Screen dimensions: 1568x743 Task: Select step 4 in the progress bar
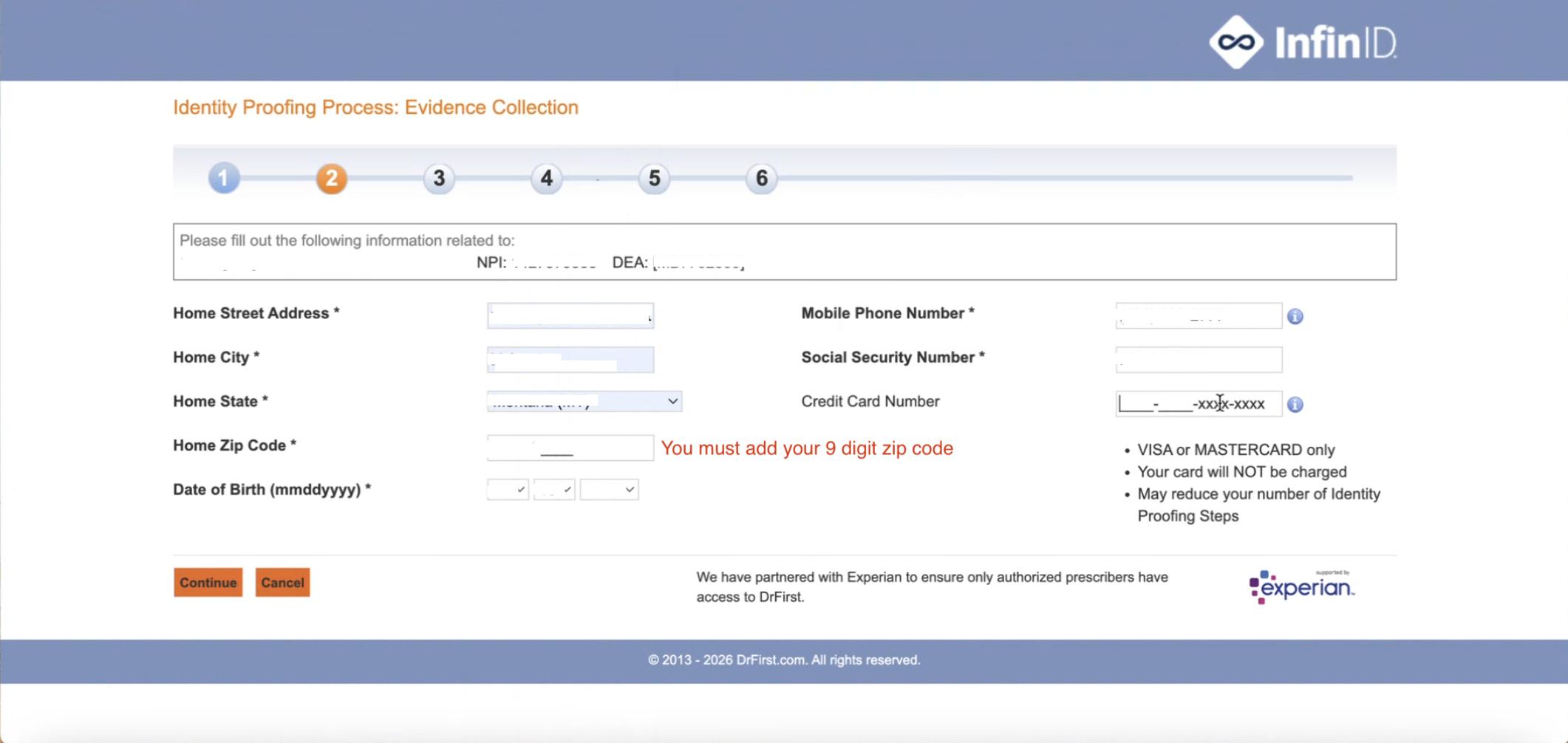(547, 178)
